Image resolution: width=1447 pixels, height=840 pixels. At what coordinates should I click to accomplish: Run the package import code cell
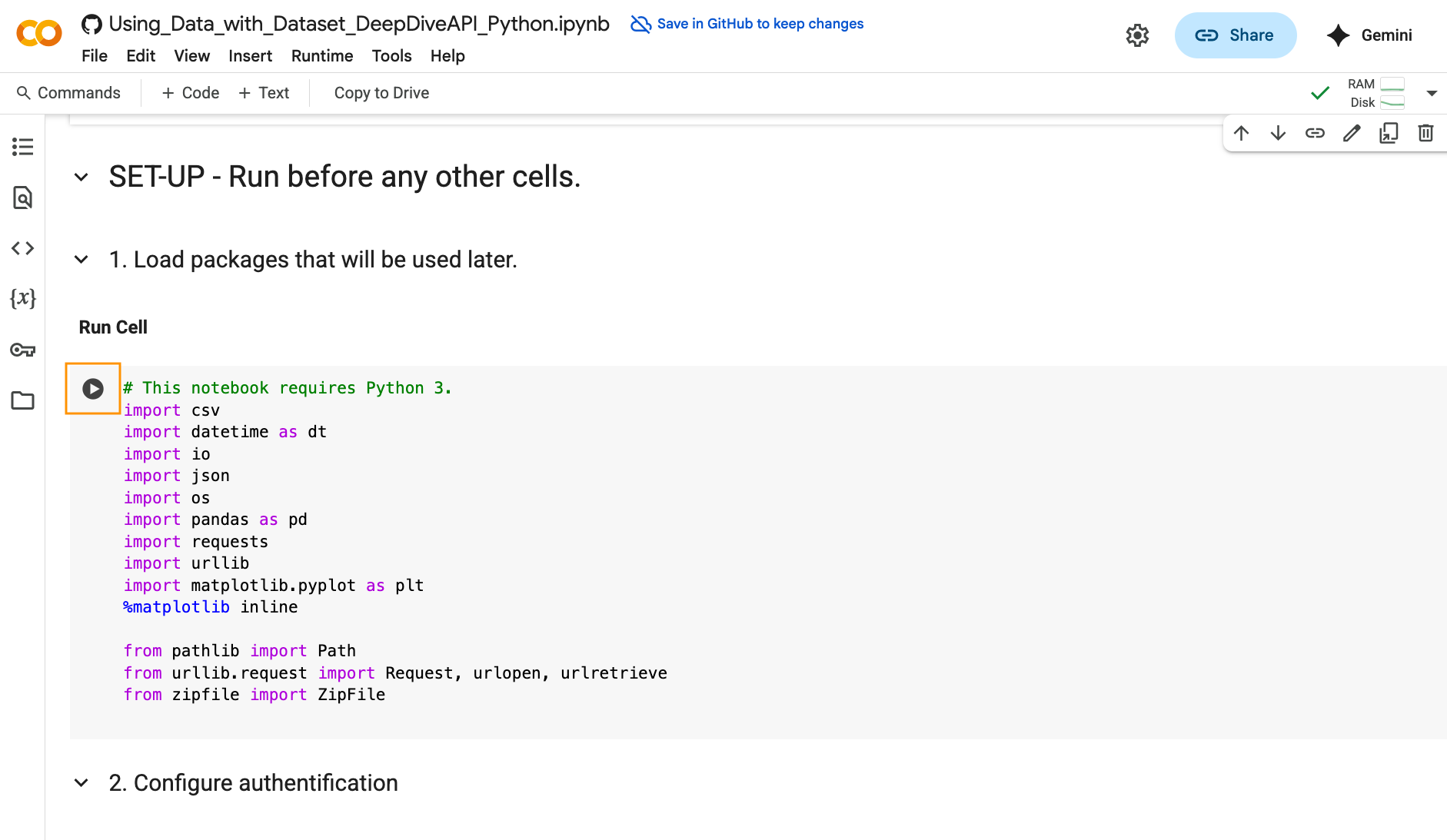point(93,389)
